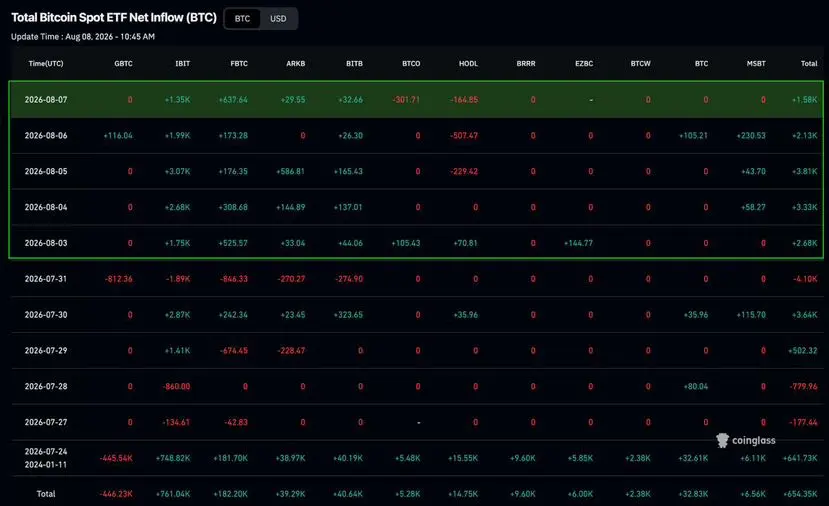This screenshot has height=506, width=829.
Task: Click the +116.04 GBTC value
Action: pyautogui.click(x=118, y=135)
